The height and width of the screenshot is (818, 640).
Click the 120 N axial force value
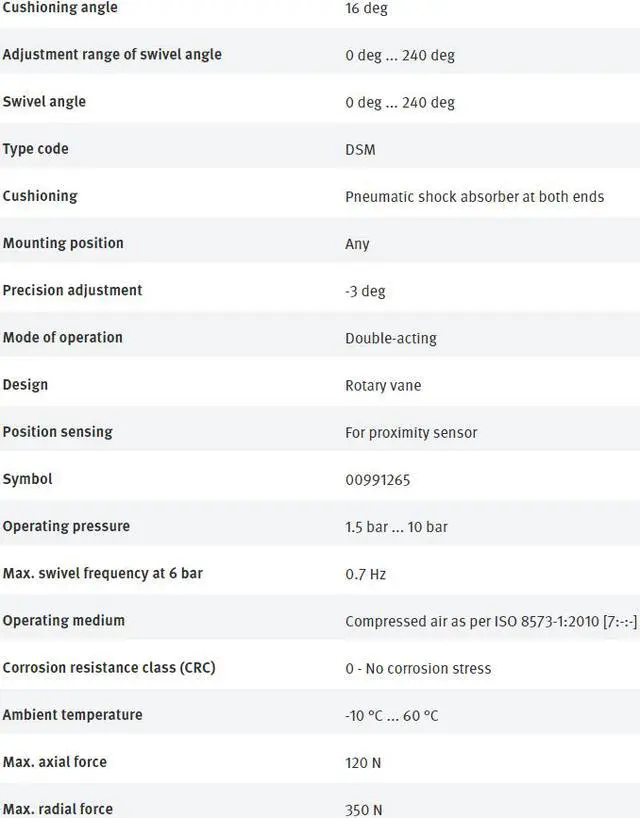point(363,763)
